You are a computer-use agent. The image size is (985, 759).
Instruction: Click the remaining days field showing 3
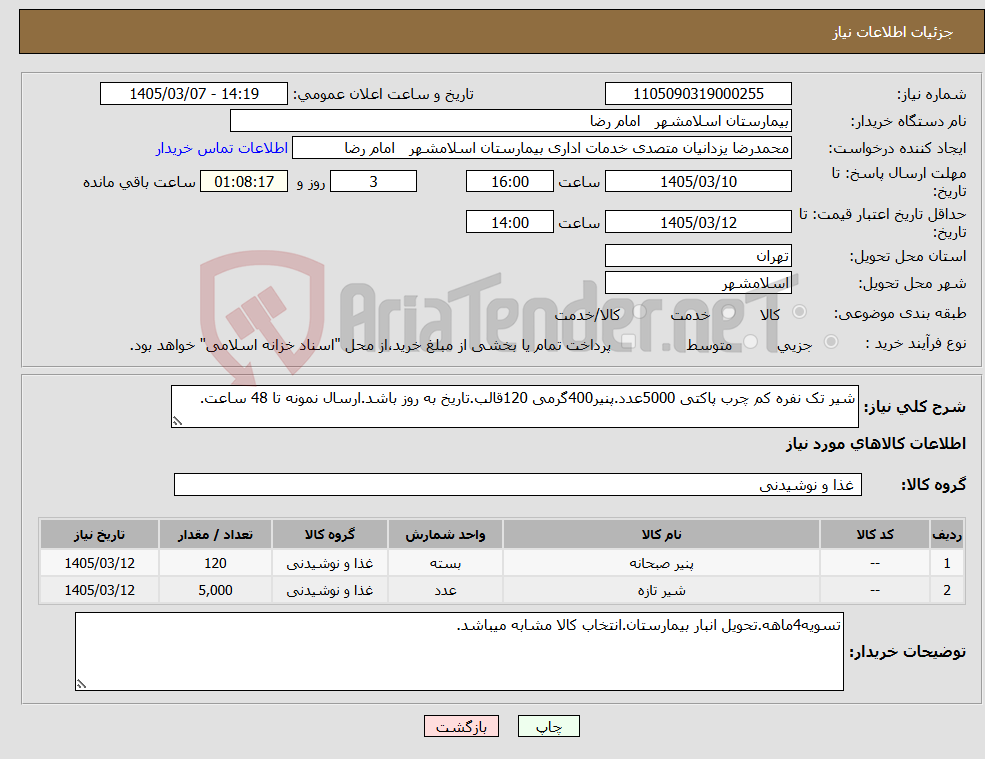[x=373, y=182]
